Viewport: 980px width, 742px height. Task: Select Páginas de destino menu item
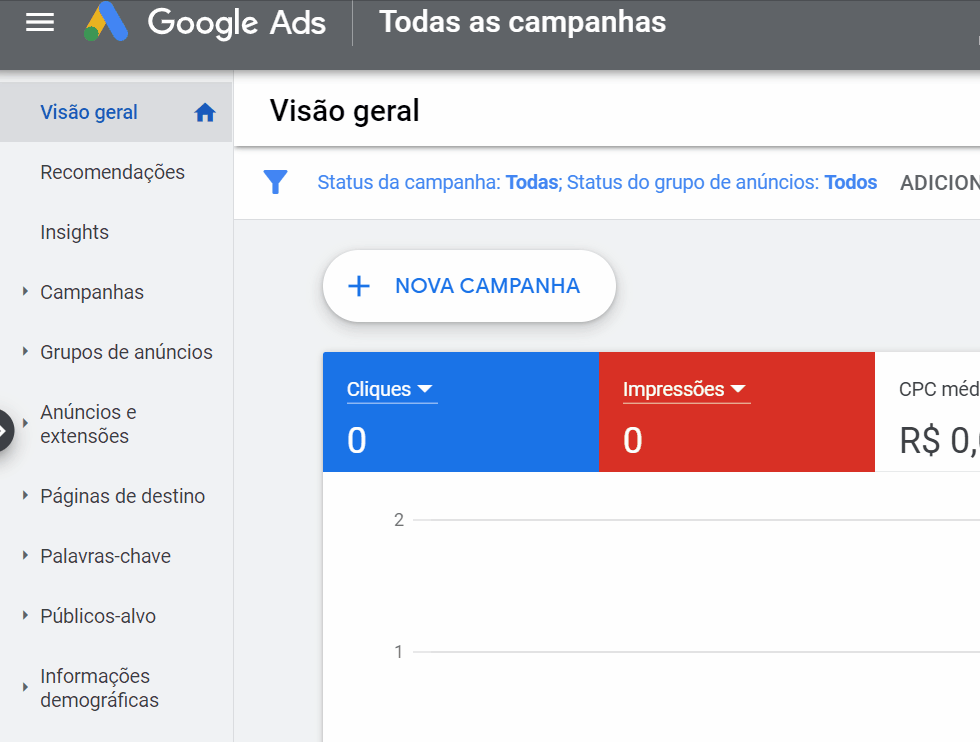click(x=122, y=496)
